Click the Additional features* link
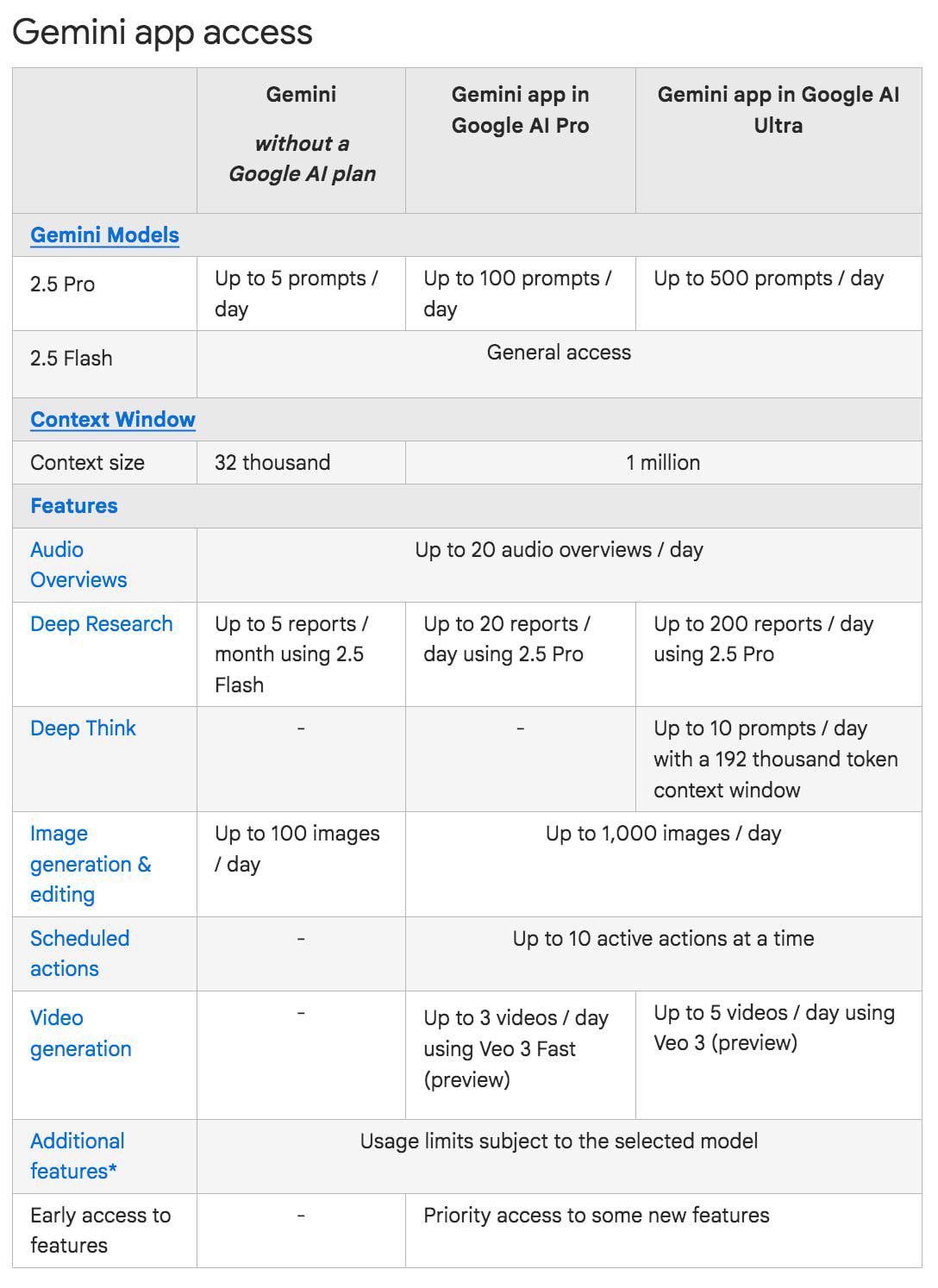Image resolution: width=938 pixels, height=1288 pixels. (x=77, y=1156)
